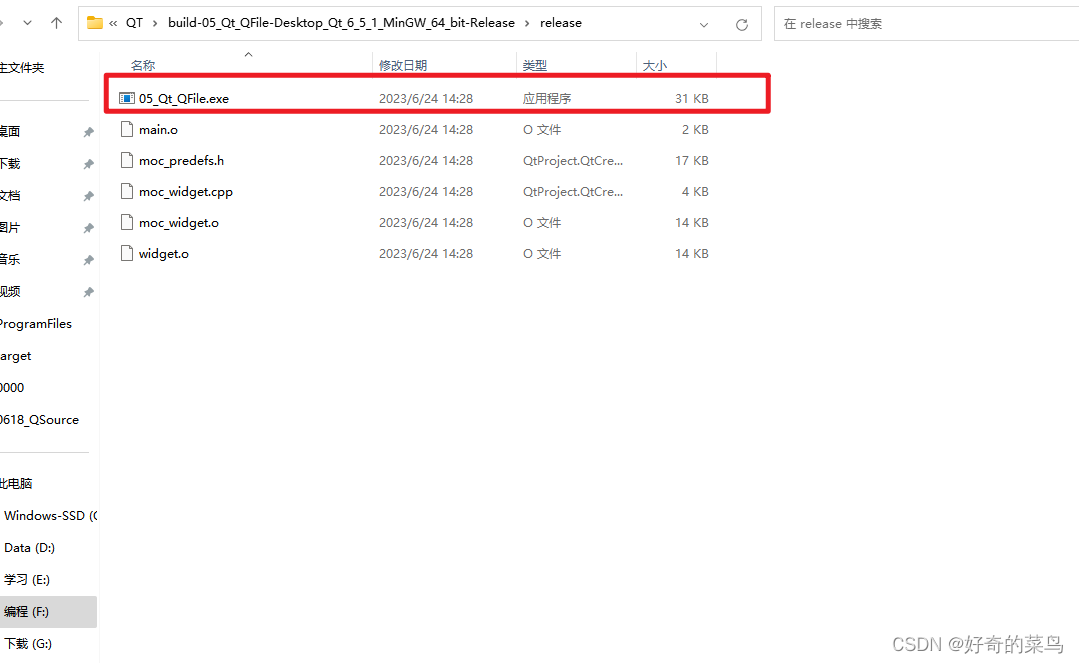Navigate to 此电脑 in the sidebar
The image size is (1079, 663).
click(17, 483)
